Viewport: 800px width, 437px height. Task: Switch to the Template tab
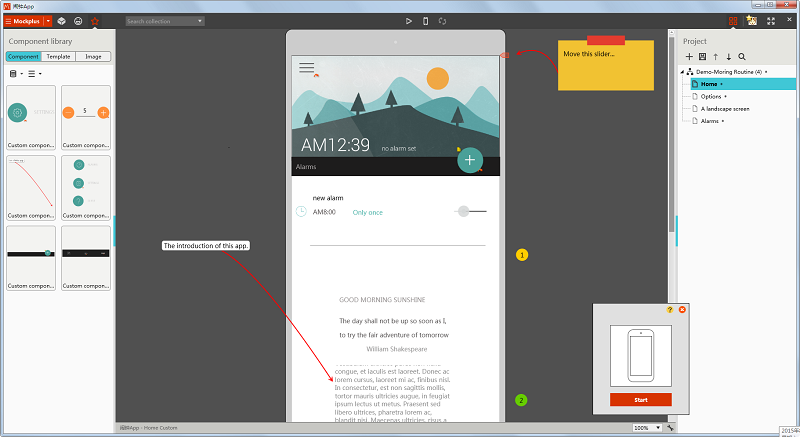click(x=58, y=57)
